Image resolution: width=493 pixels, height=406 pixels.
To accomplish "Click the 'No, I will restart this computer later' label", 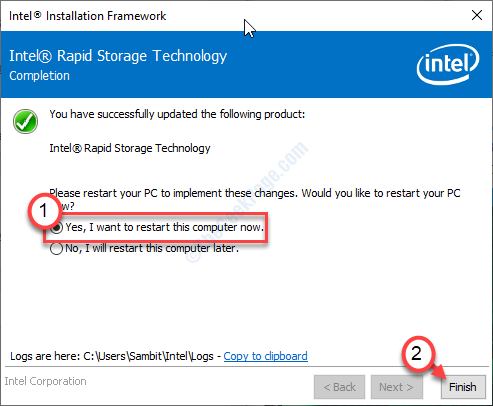I will click(x=152, y=248).
